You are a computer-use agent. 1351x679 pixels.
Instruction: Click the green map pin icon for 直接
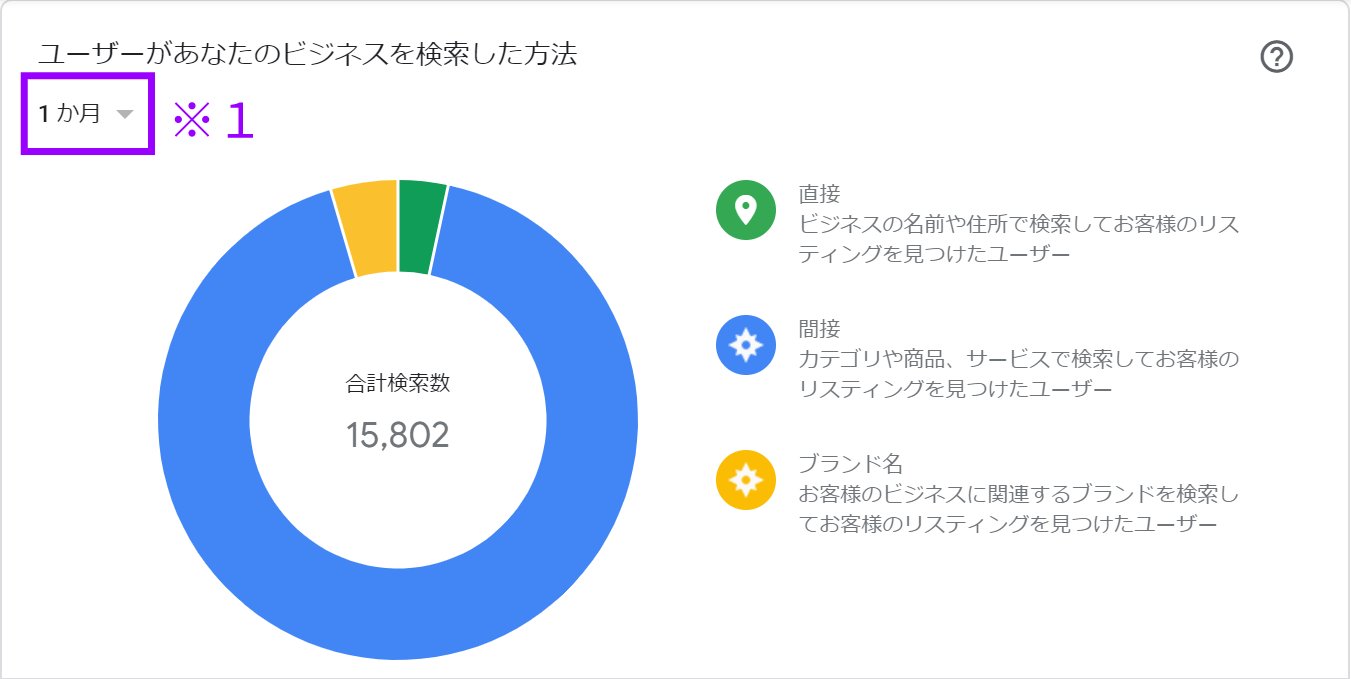pos(746,210)
